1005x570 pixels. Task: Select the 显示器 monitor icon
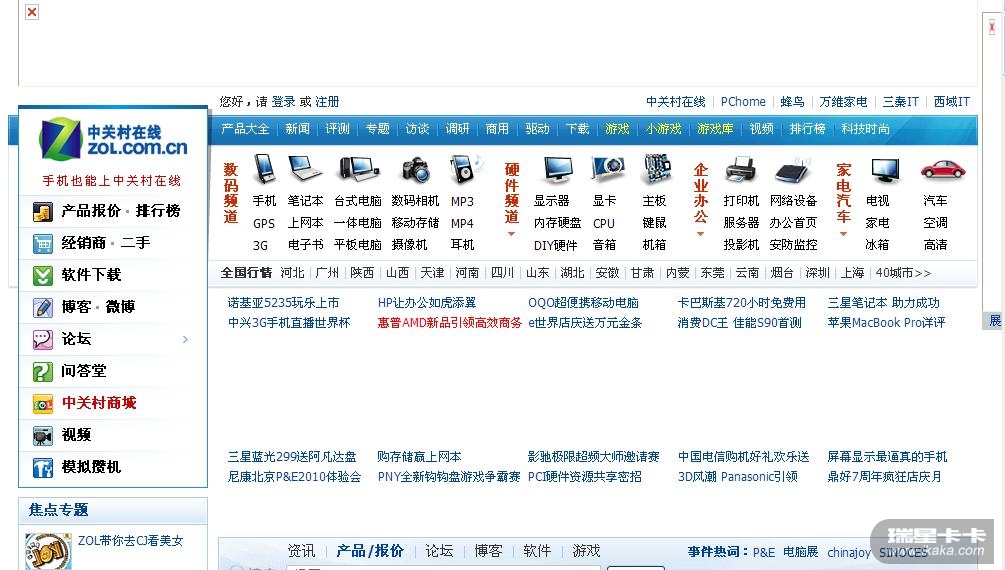point(558,170)
